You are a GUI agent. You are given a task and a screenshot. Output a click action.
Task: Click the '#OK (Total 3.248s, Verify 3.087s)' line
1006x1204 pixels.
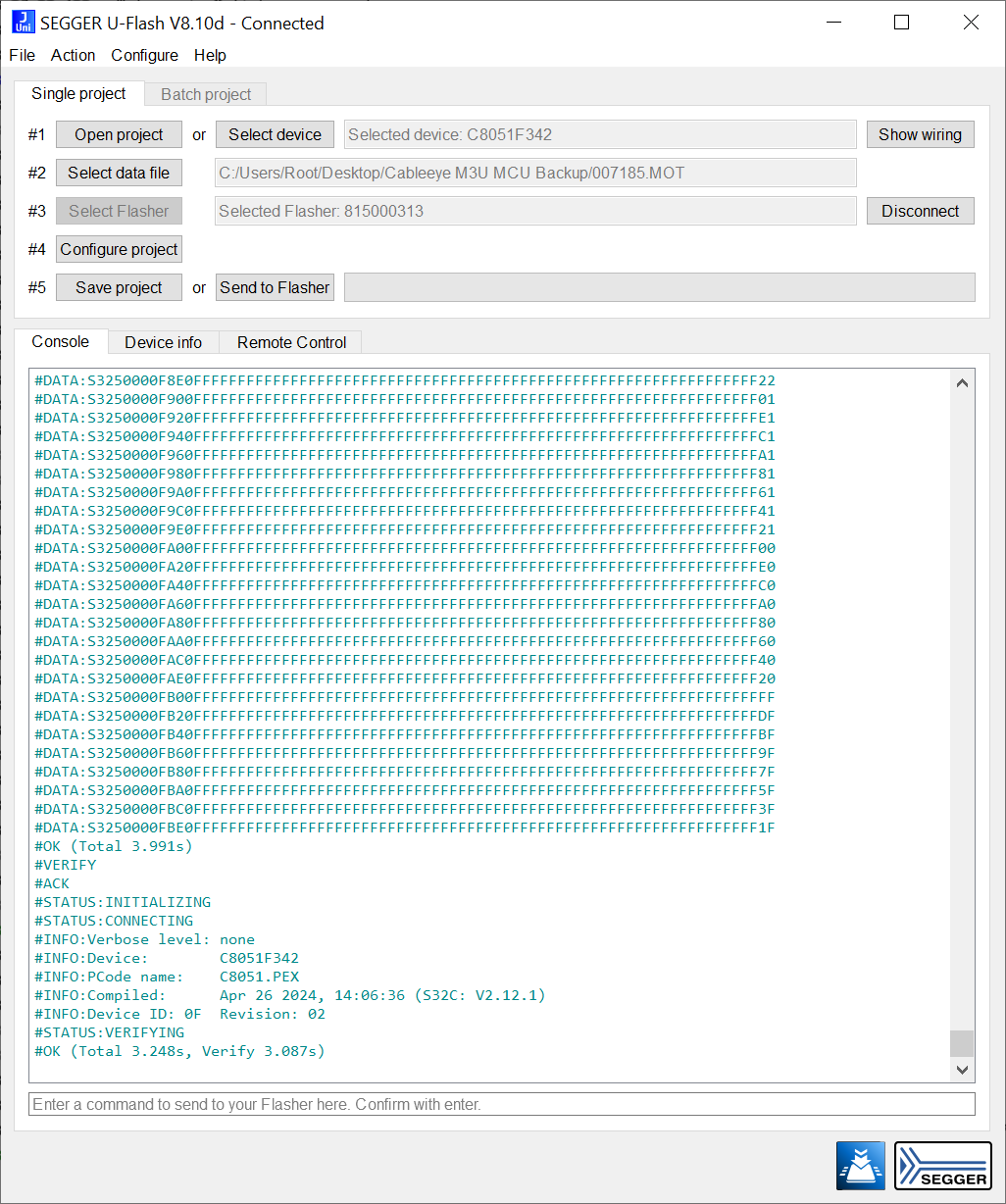click(x=180, y=1051)
